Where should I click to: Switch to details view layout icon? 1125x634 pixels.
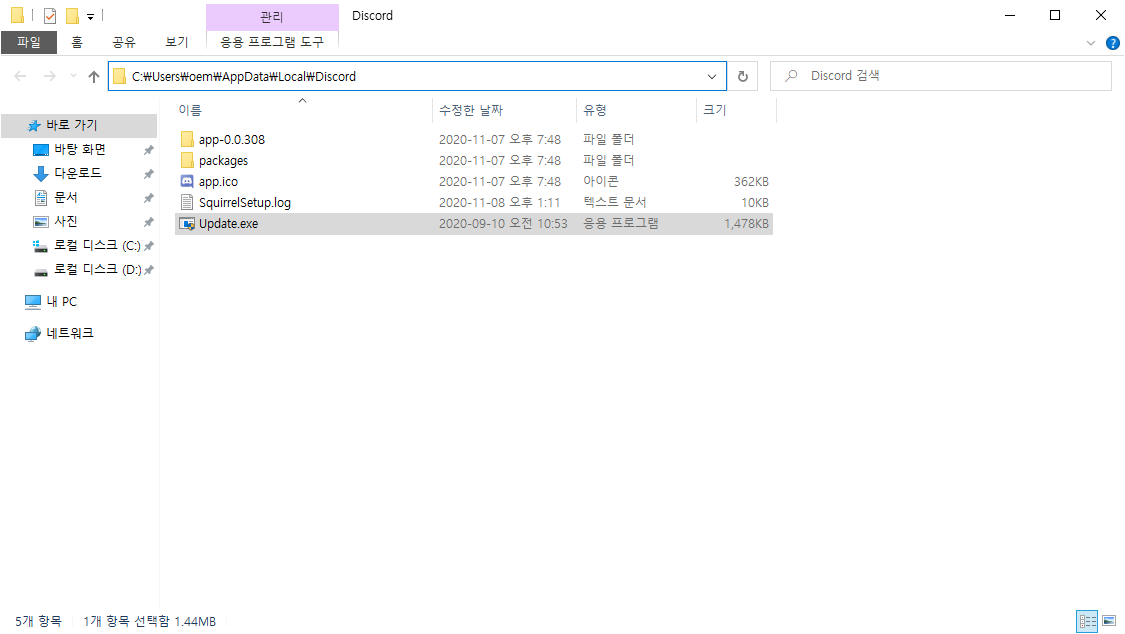(x=1088, y=621)
